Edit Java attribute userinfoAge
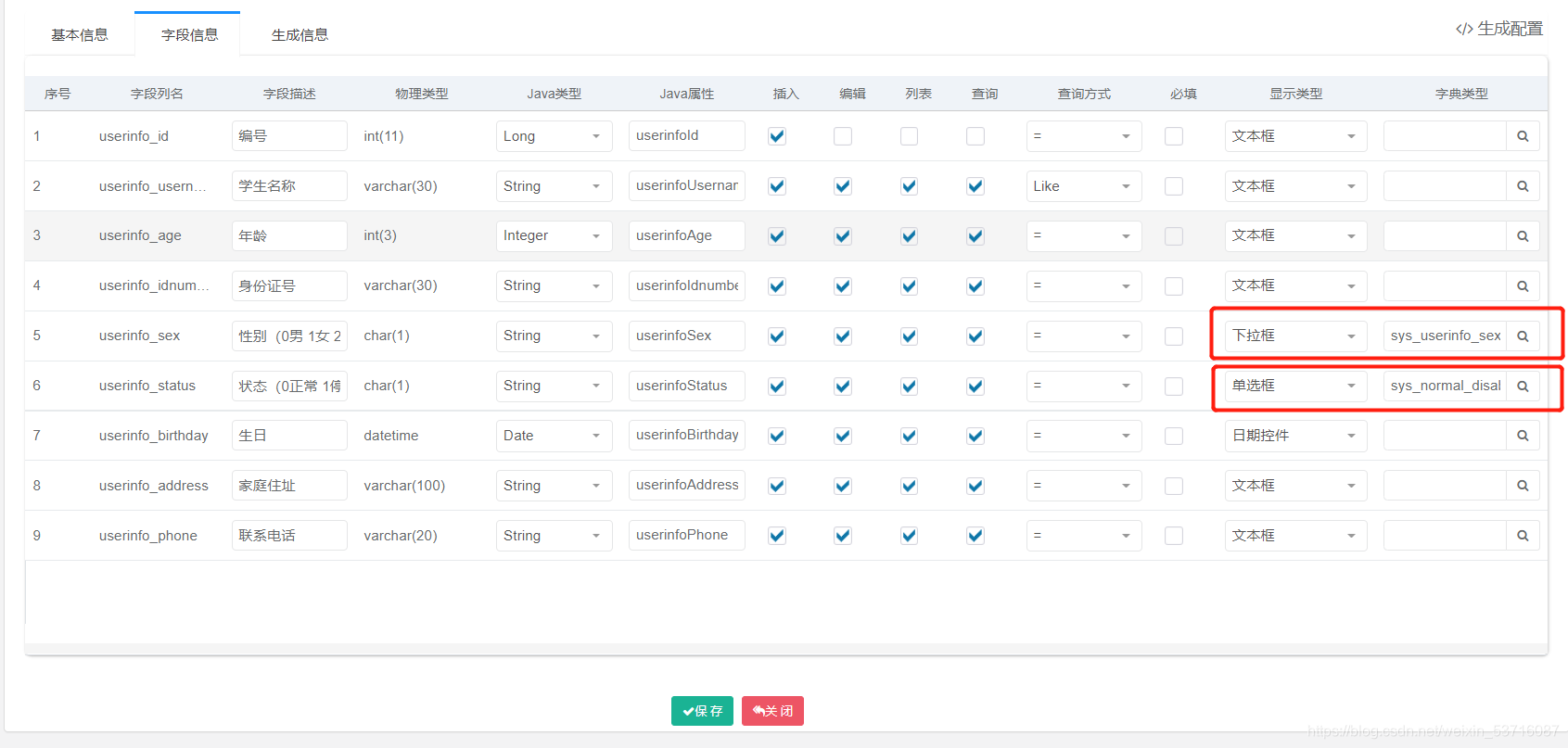The width and height of the screenshot is (1568, 748). (686, 236)
